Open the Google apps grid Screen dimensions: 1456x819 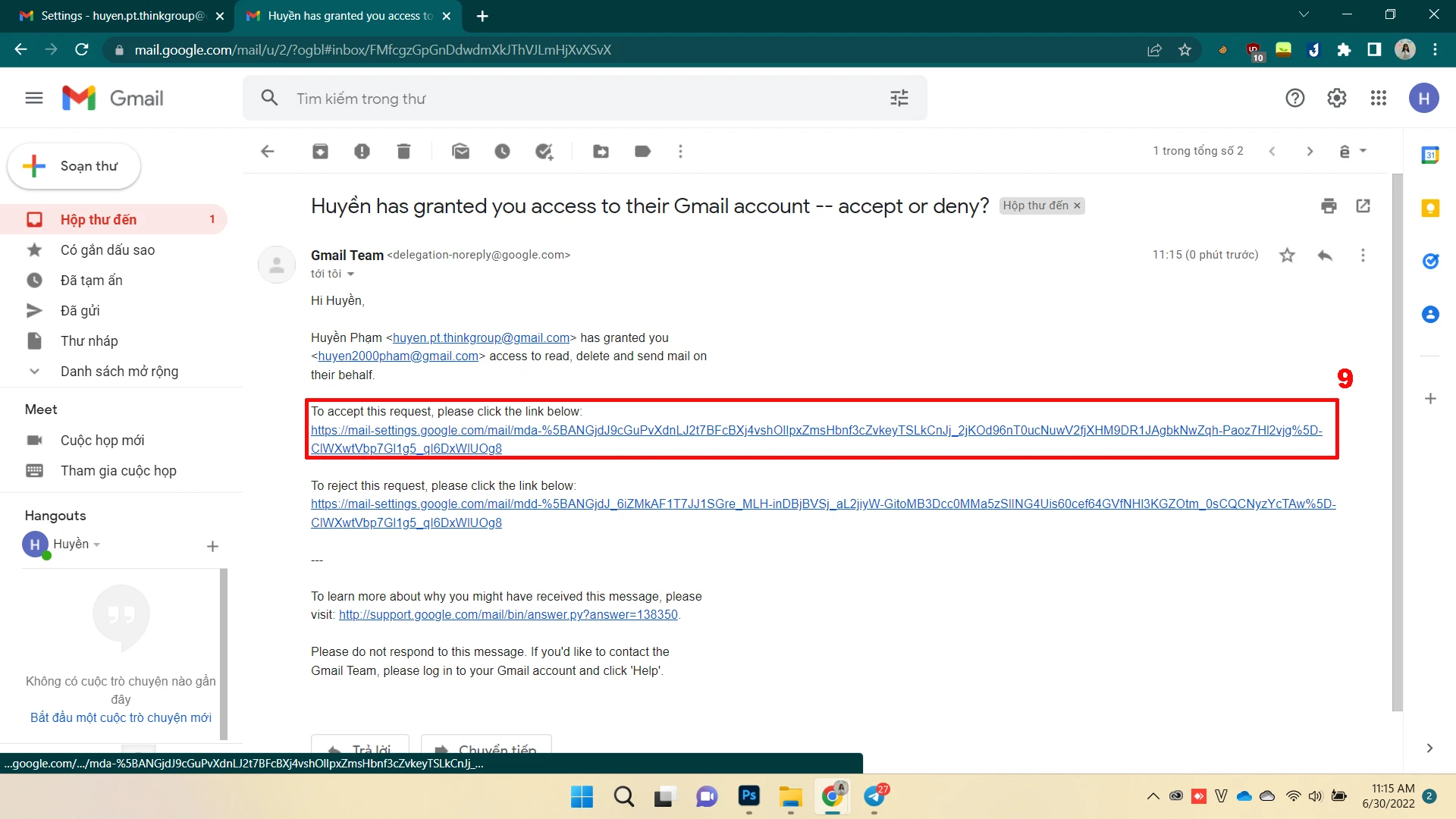1378,98
